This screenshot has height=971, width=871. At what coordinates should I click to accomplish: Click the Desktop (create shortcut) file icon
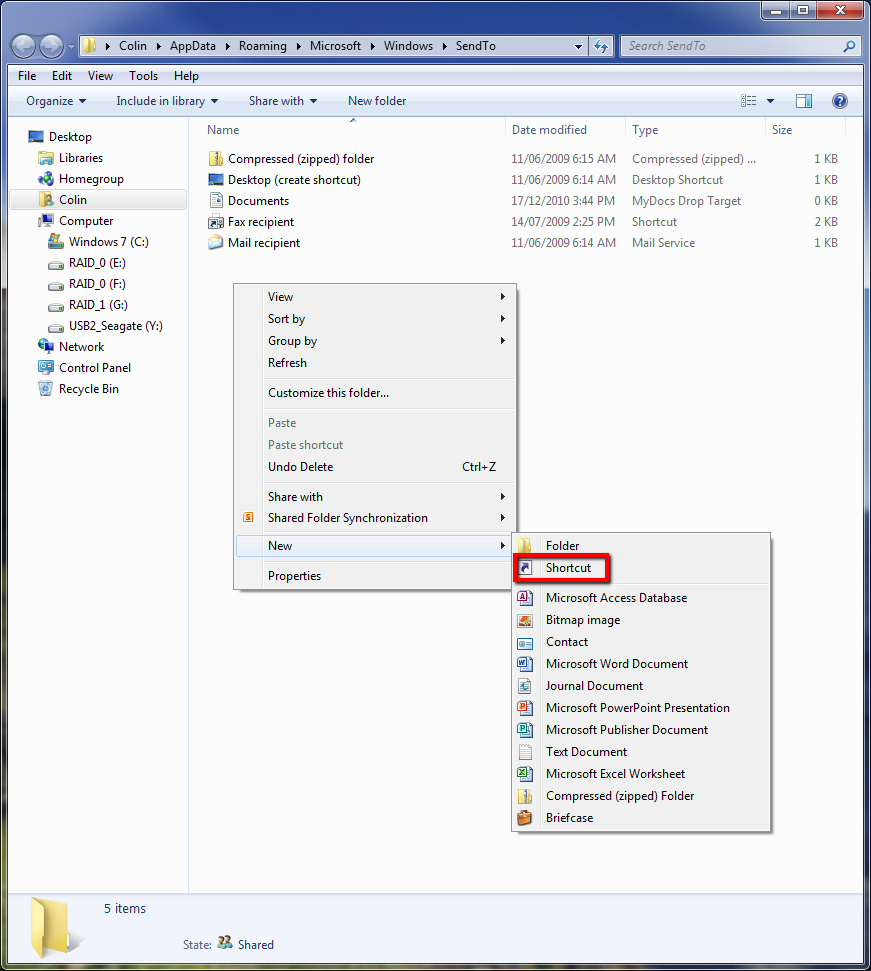215,180
